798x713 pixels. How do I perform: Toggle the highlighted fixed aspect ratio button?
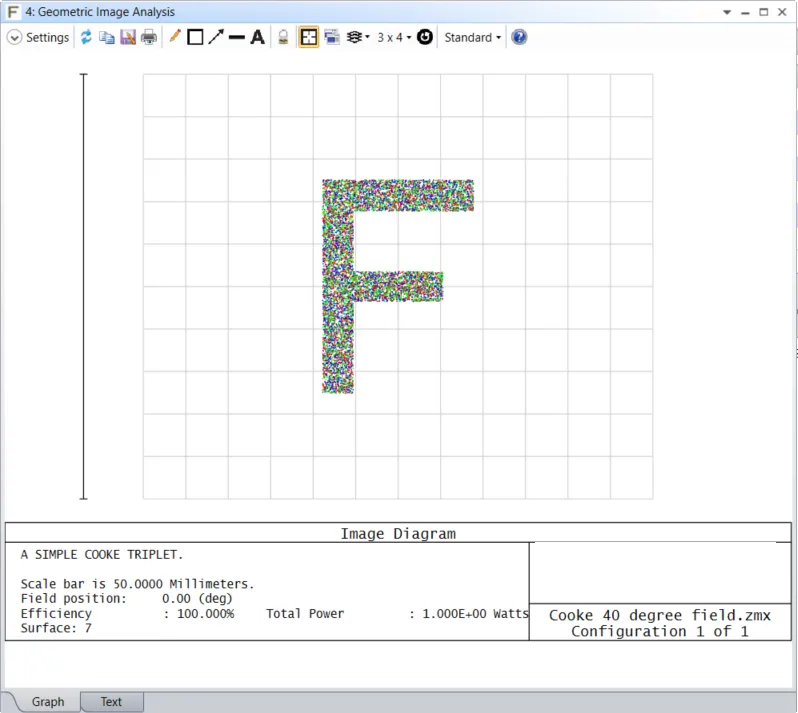click(x=309, y=37)
